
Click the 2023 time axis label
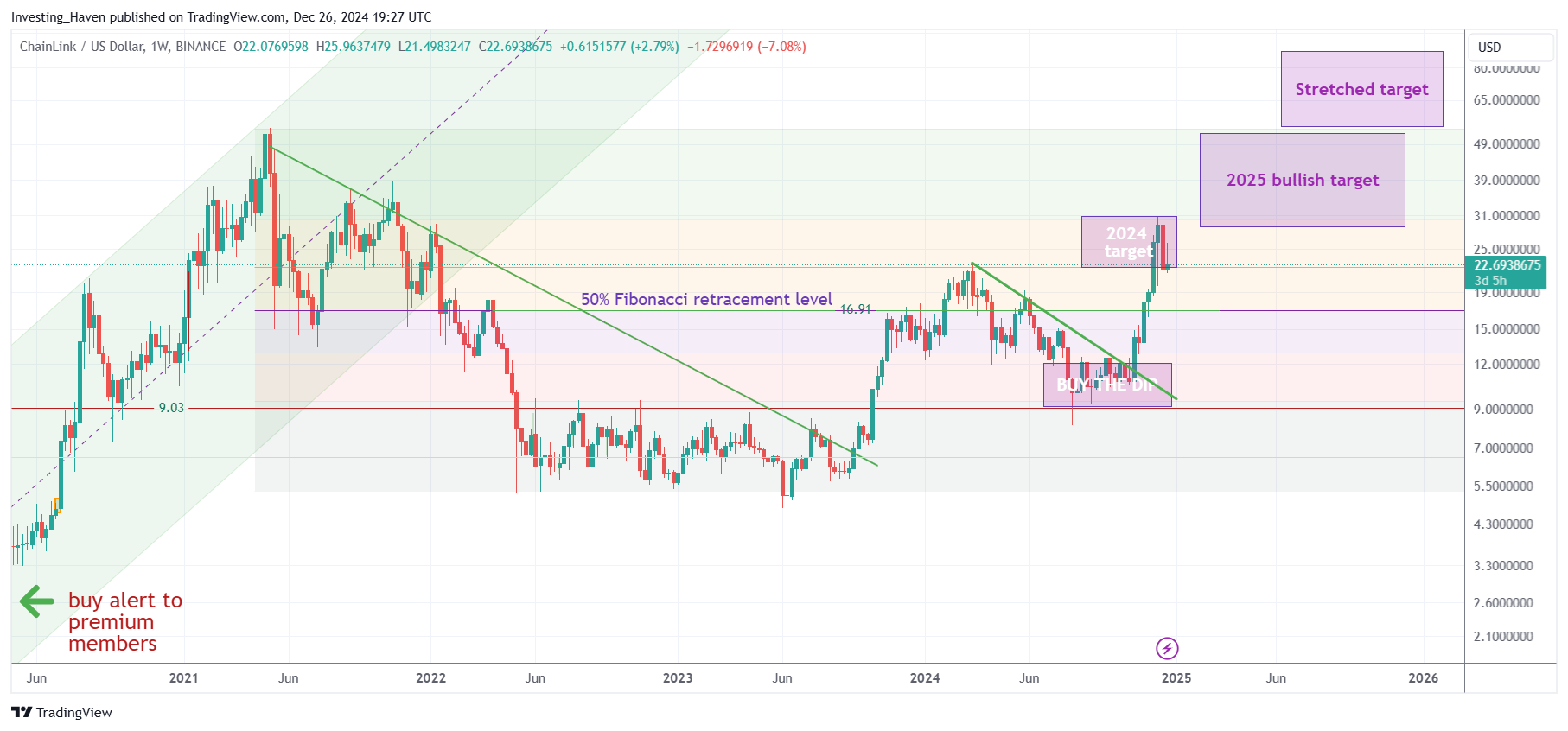click(x=678, y=677)
